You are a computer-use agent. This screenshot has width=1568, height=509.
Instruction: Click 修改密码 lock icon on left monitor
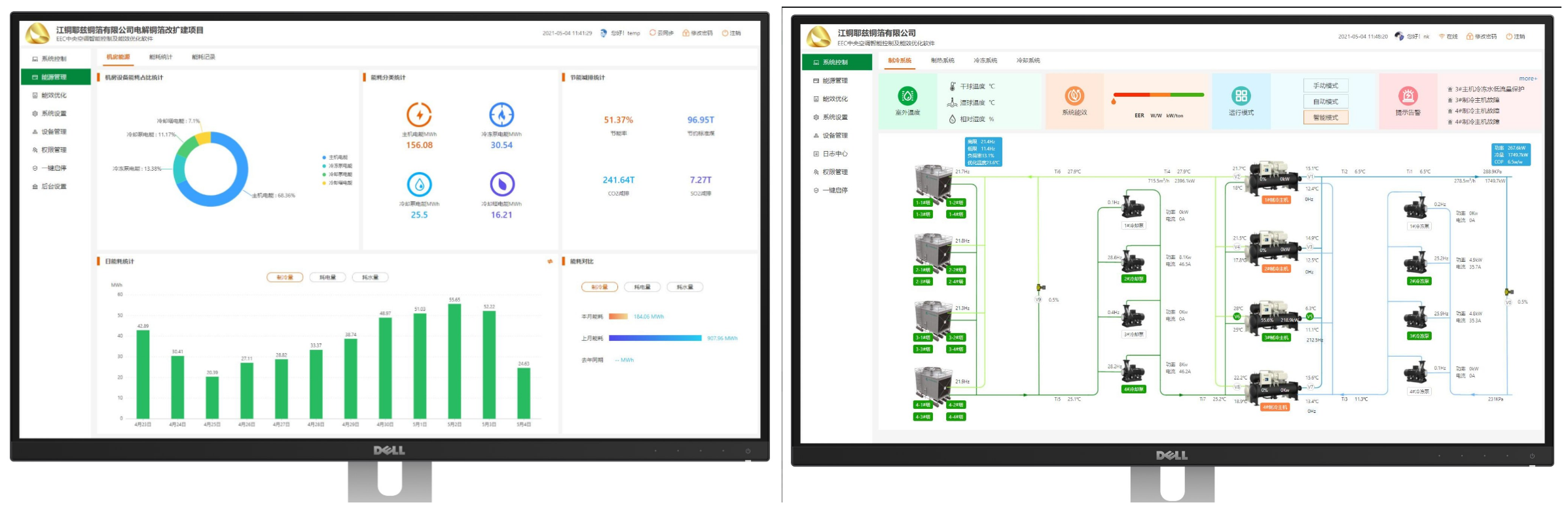coord(685,33)
